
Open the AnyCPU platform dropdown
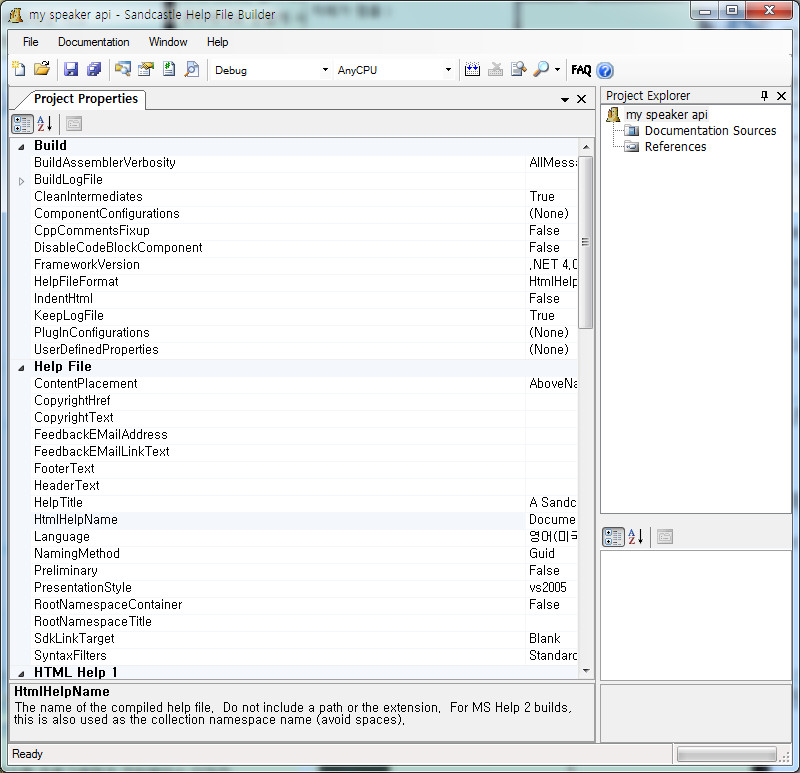pyautogui.click(x=449, y=70)
